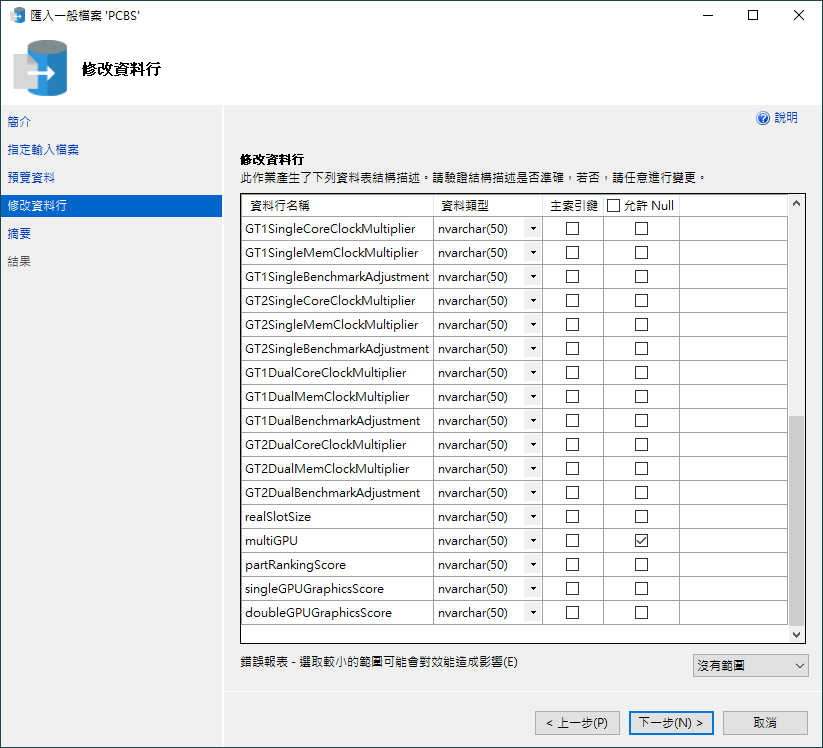The height and width of the screenshot is (748, 823).
Task: Open help via the 說明 question mark icon
Action: 763,118
